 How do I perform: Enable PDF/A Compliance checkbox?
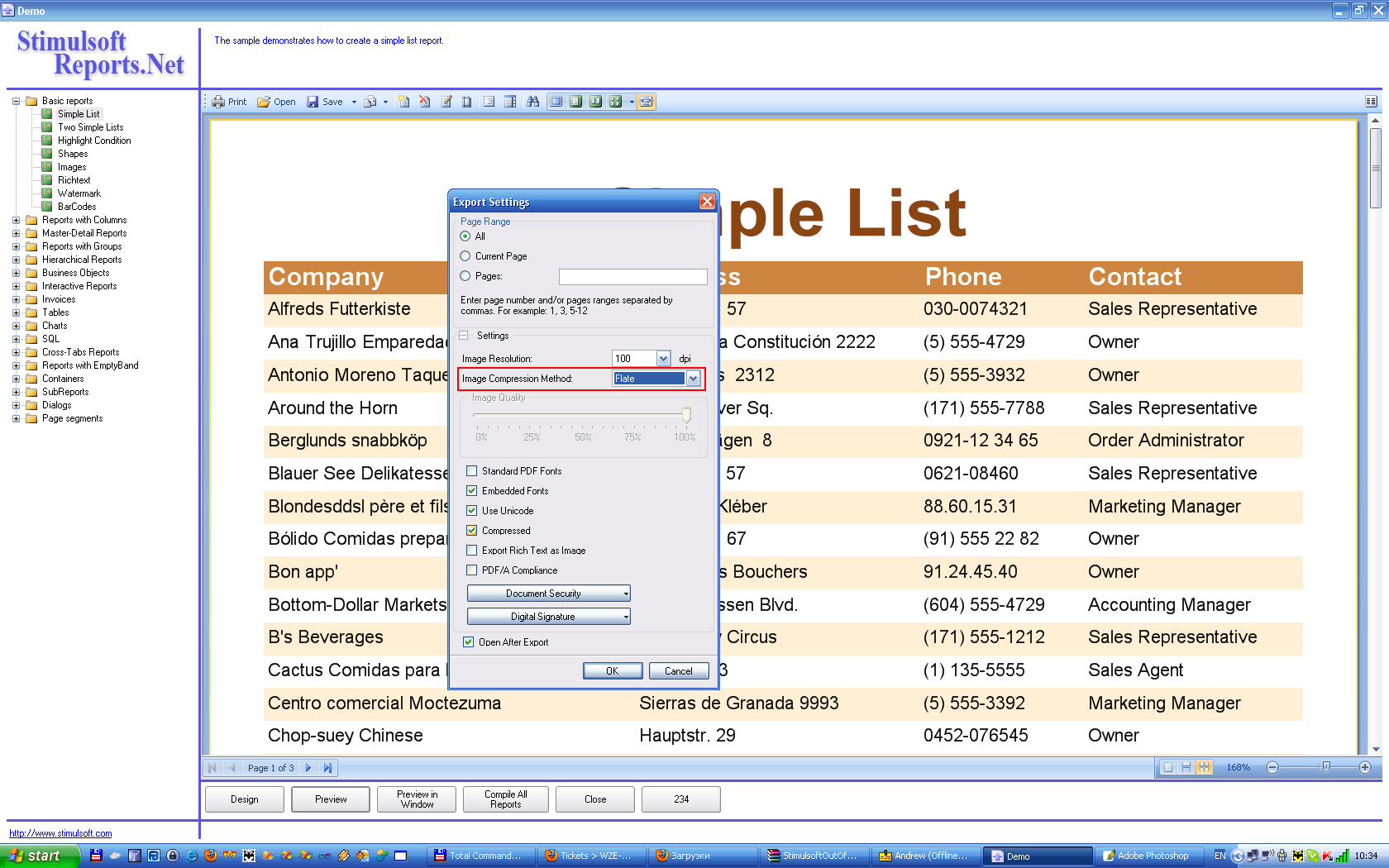coord(472,570)
